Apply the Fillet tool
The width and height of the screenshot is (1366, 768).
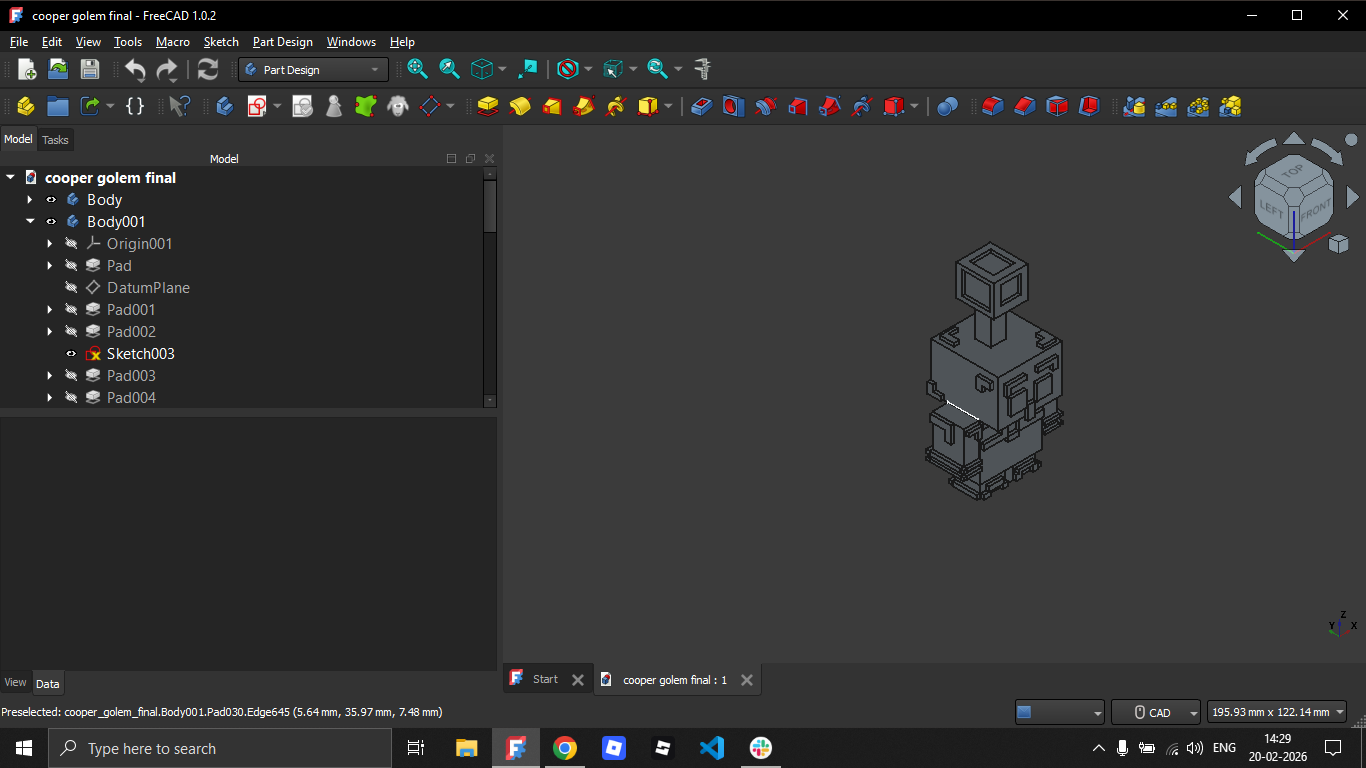coord(993,106)
